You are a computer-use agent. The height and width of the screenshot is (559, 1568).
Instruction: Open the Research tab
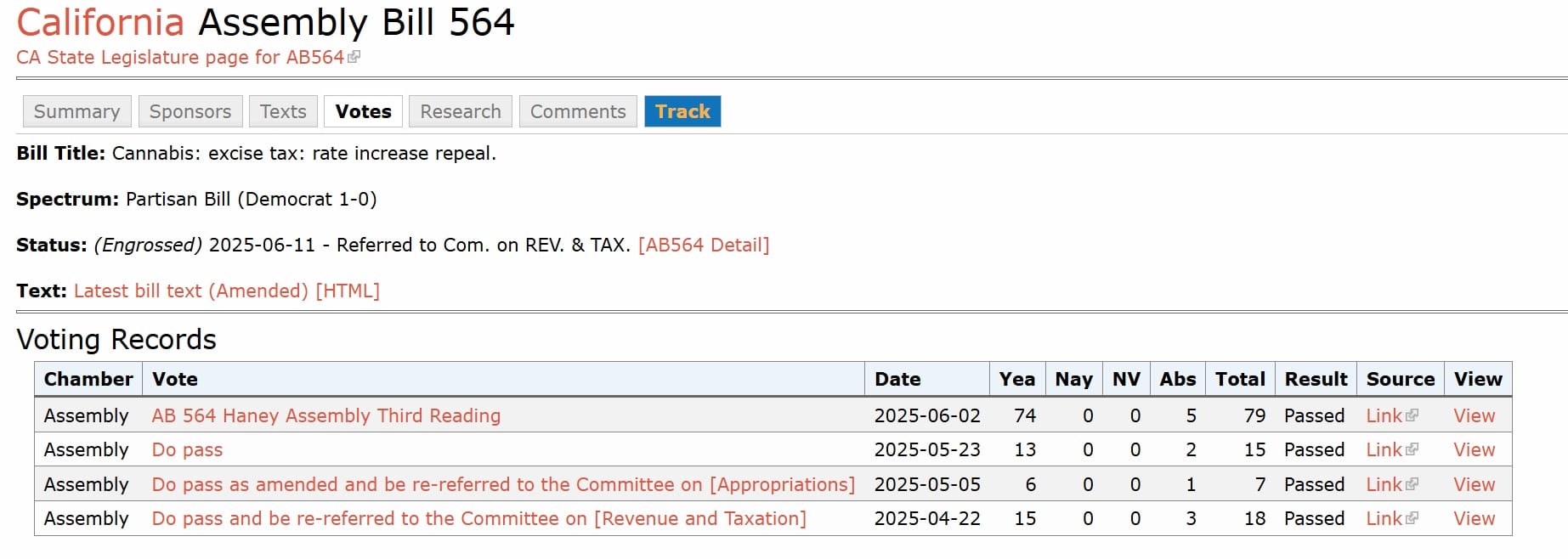[x=460, y=111]
